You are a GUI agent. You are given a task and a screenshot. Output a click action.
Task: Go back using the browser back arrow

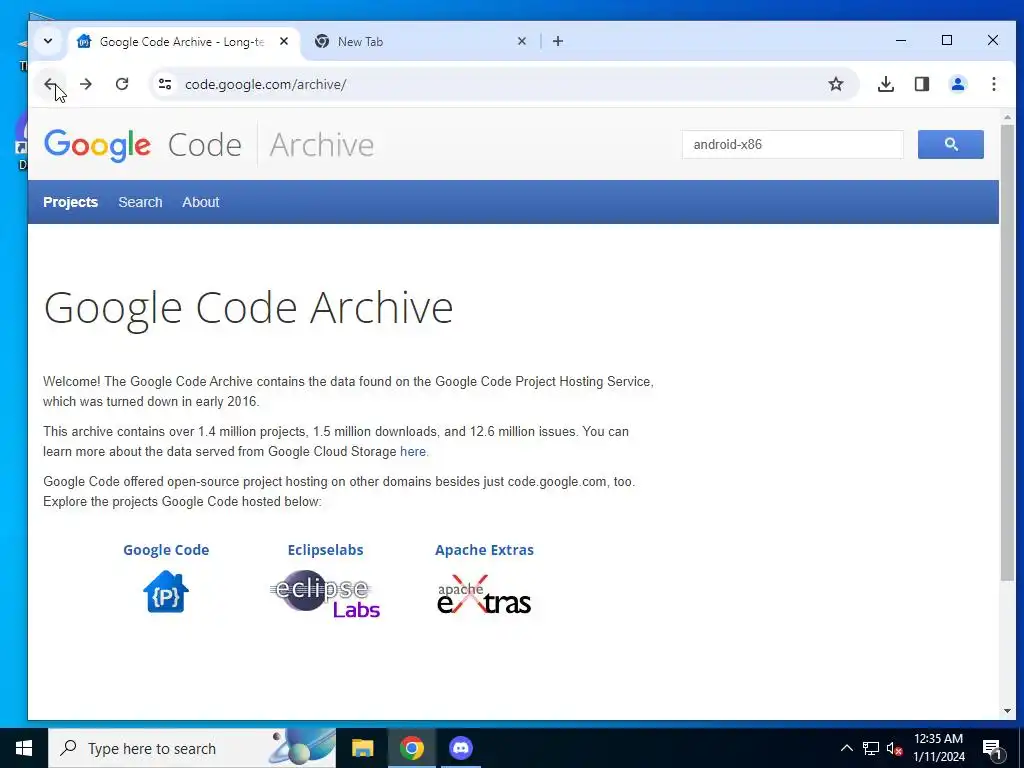50,84
